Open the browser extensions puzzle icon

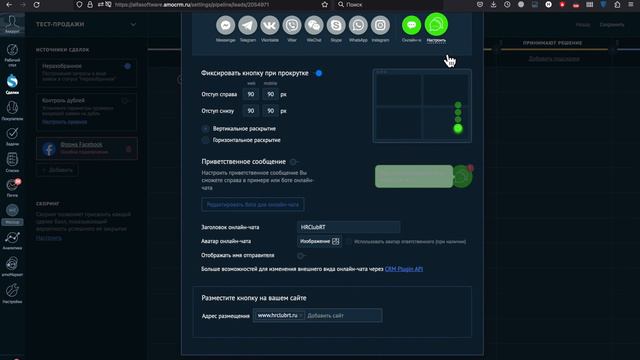[x=617, y=4]
